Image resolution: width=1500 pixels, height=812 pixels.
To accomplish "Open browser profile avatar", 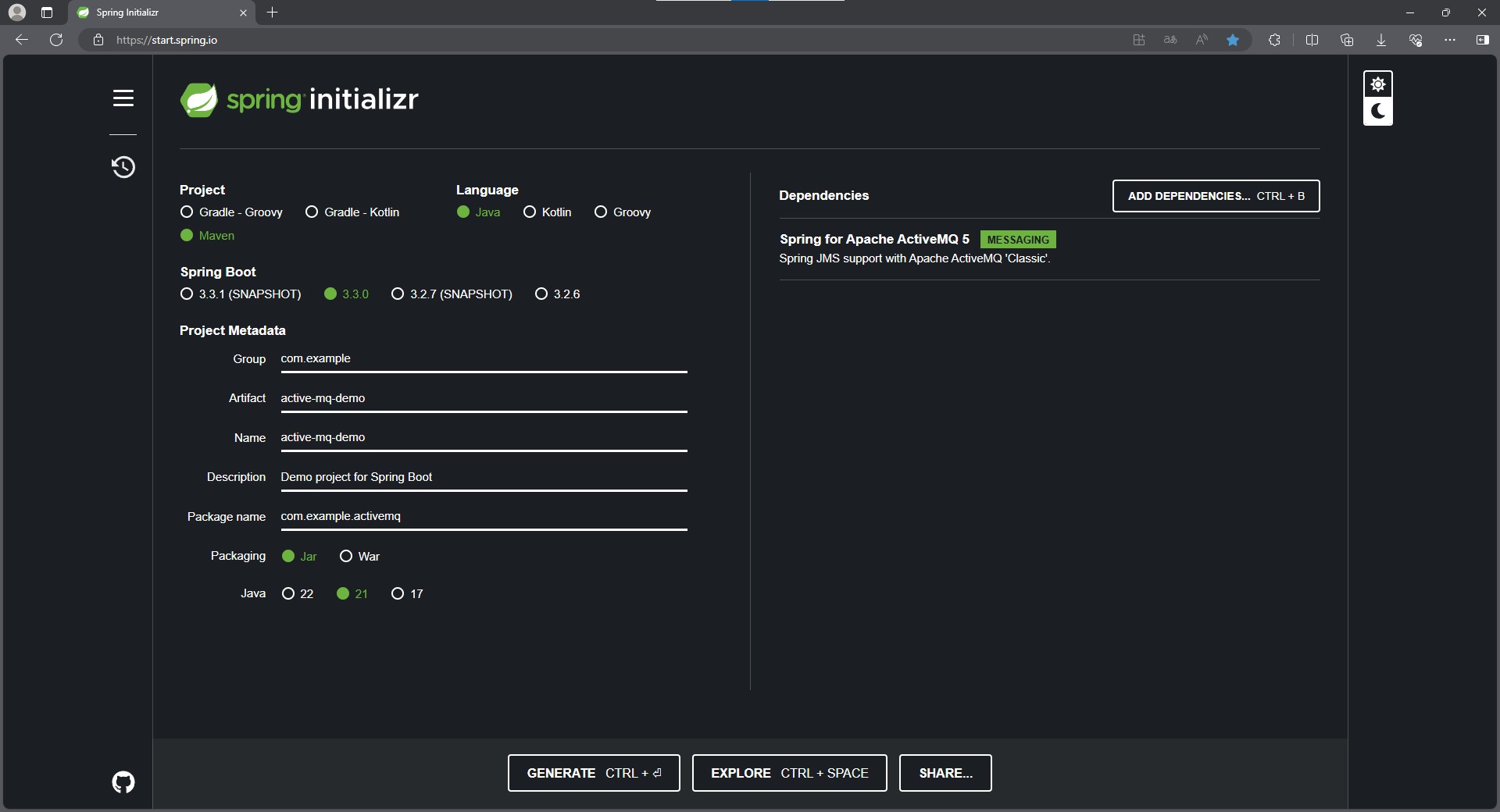I will coord(17,12).
